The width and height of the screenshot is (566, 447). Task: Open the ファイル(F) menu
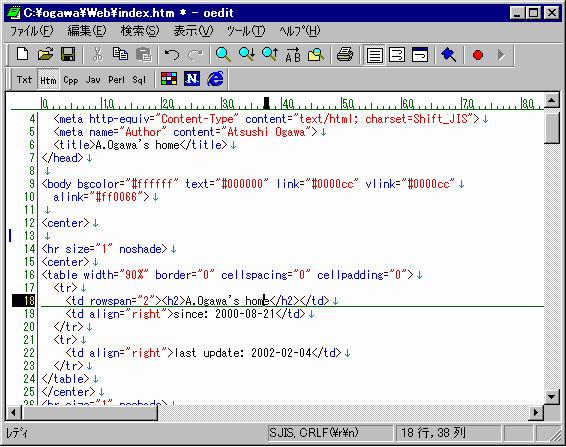click(x=32, y=31)
